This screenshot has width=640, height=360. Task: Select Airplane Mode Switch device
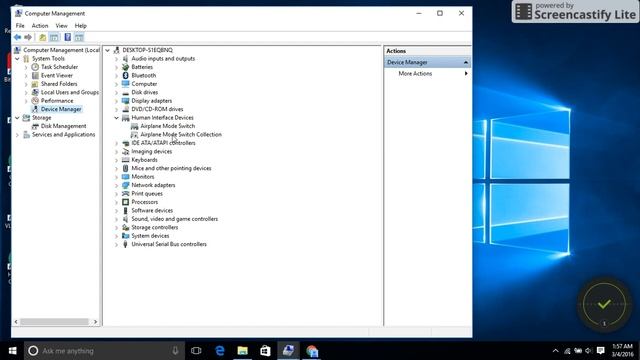pos(167,126)
